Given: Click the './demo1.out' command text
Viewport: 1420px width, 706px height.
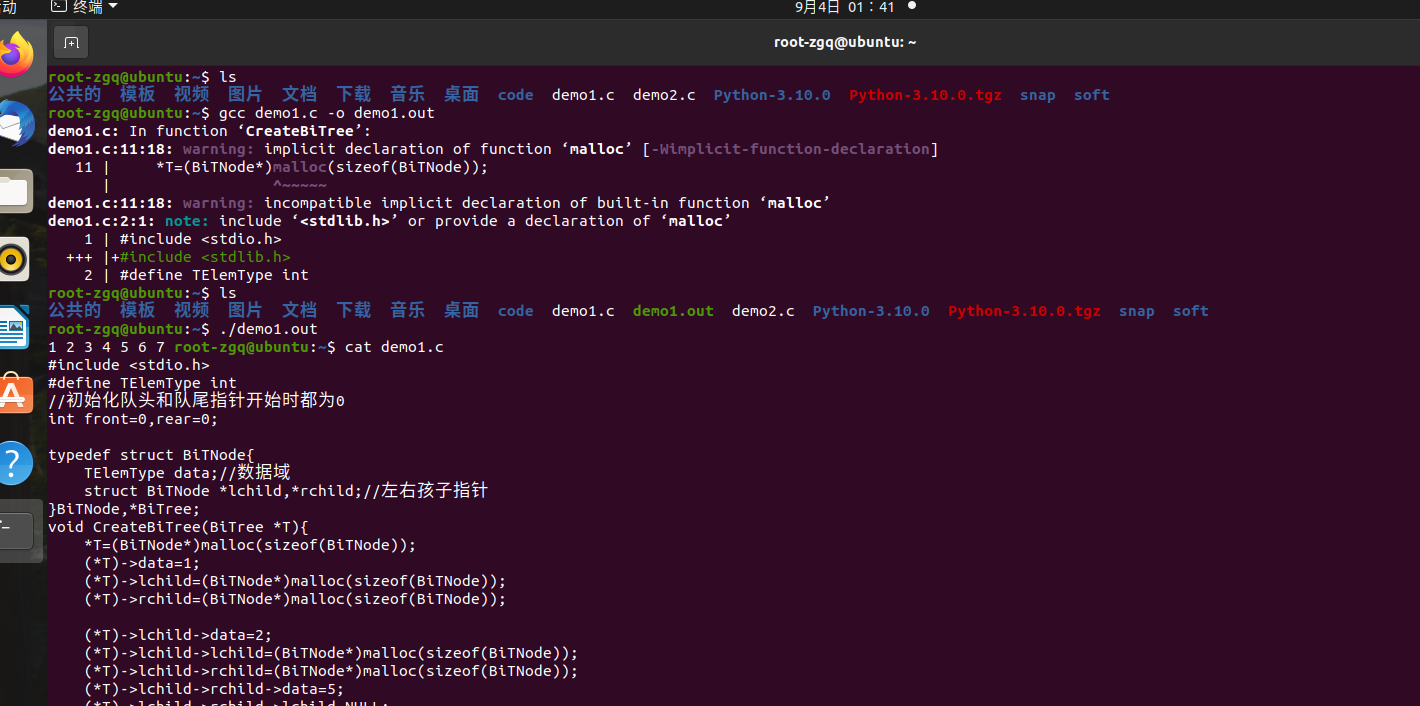Looking at the screenshot, I should 268,329.
